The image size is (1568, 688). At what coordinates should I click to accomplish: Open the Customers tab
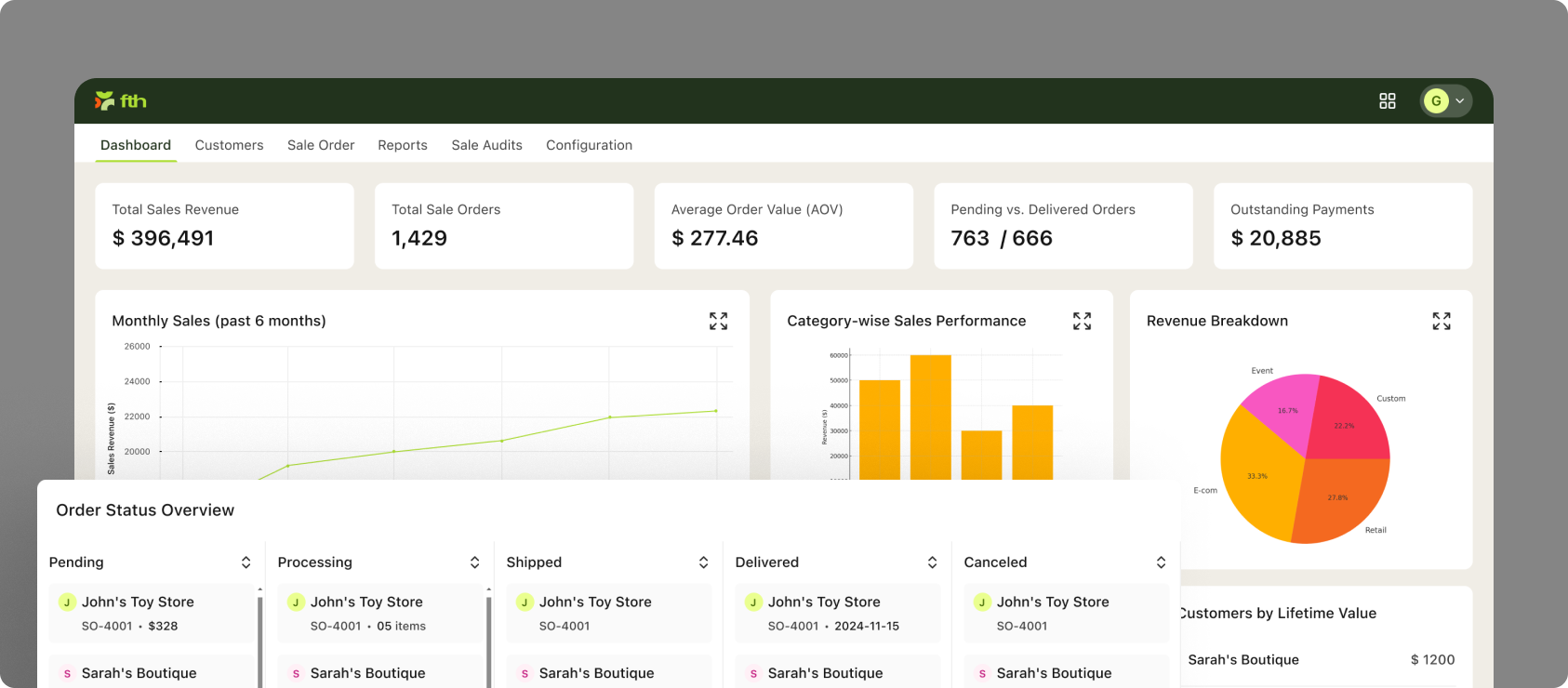[x=229, y=145]
